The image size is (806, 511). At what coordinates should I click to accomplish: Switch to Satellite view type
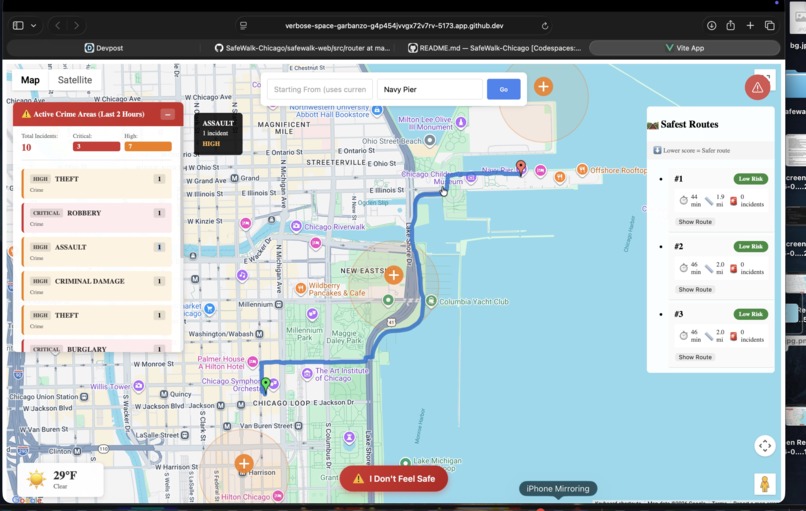tap(75, 80)
